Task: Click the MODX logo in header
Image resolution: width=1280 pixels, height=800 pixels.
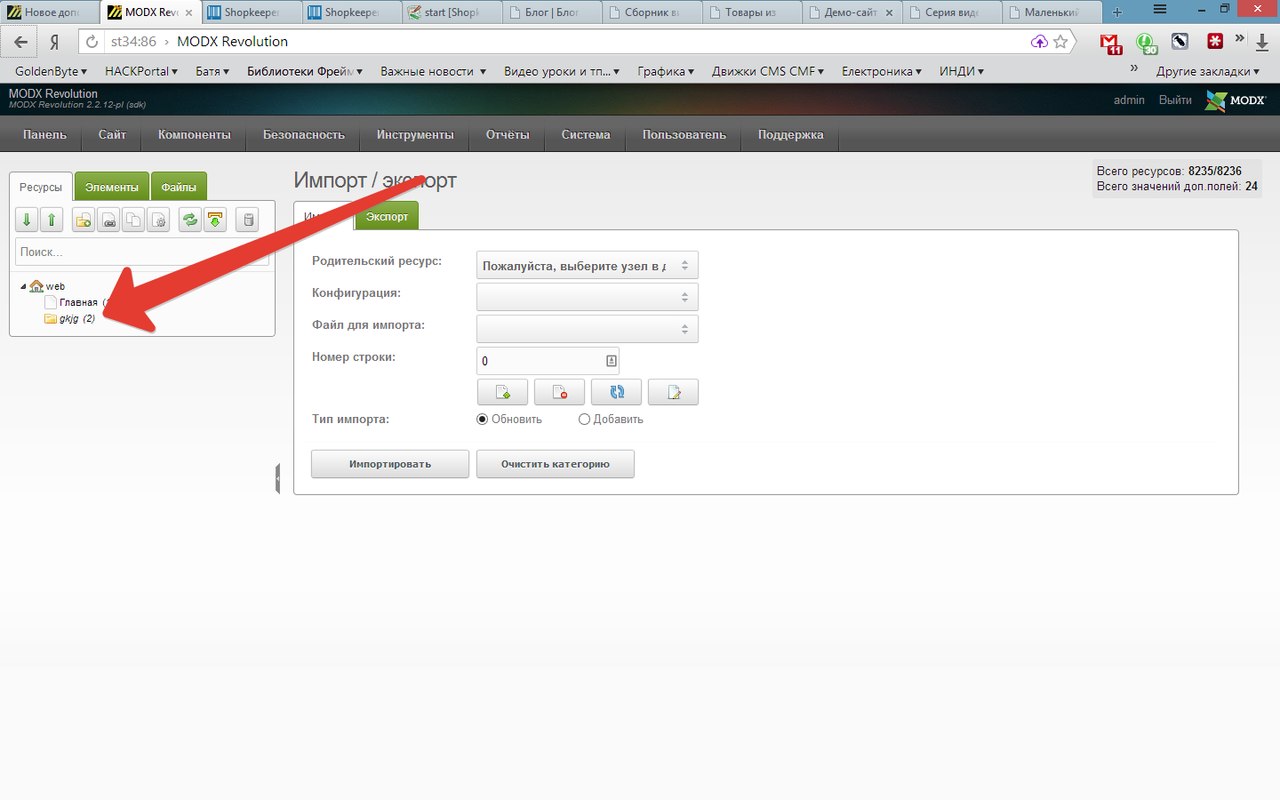Action: point(1236,100)
